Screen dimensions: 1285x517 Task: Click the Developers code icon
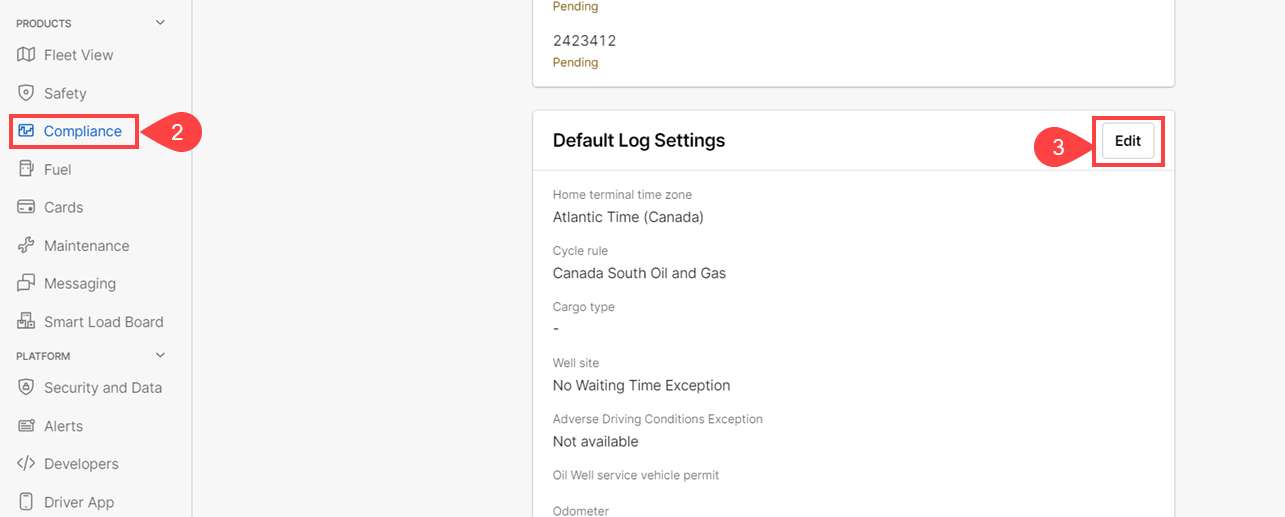(x=27, y=464)
